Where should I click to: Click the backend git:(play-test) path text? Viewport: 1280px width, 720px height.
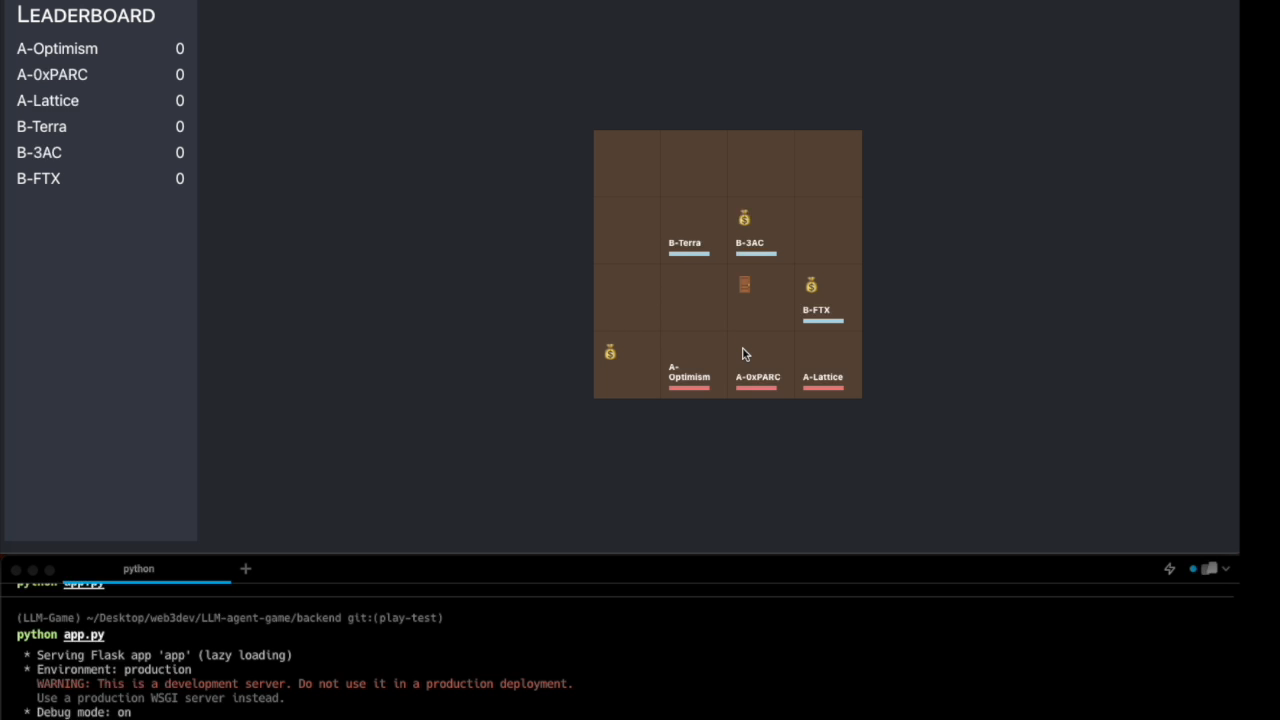pos(229,618)
